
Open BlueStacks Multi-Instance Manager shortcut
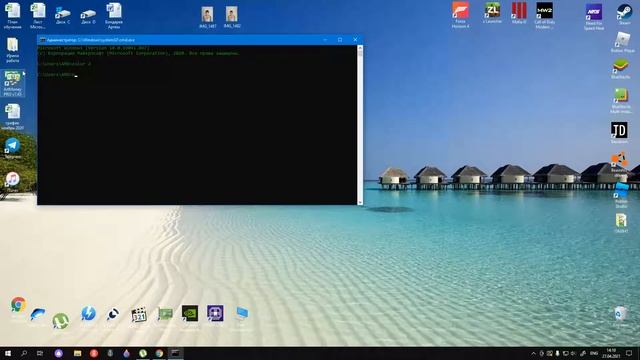pos(620,100)
